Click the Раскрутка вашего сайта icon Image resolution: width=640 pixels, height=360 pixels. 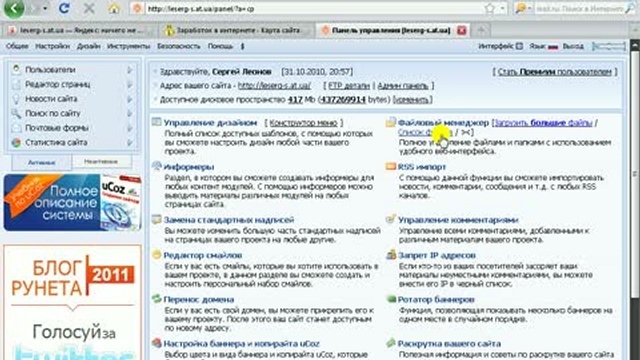391,343
